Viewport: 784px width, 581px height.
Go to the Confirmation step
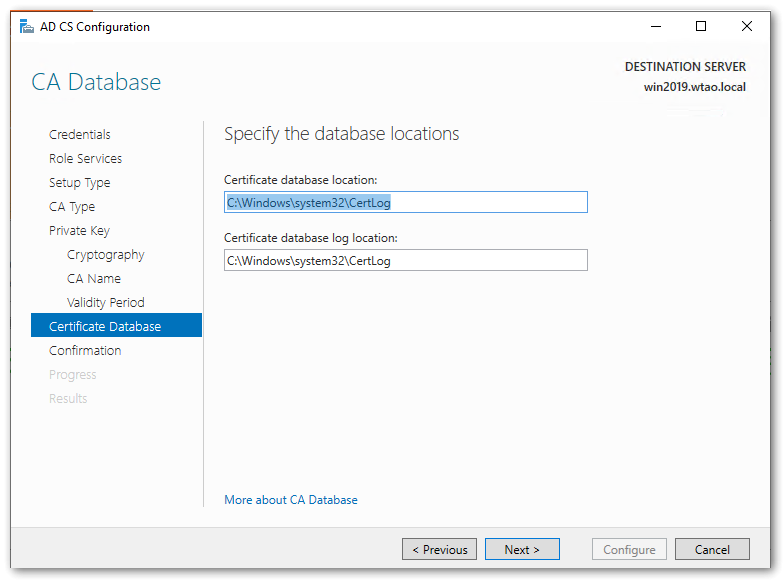pos(85,350)
